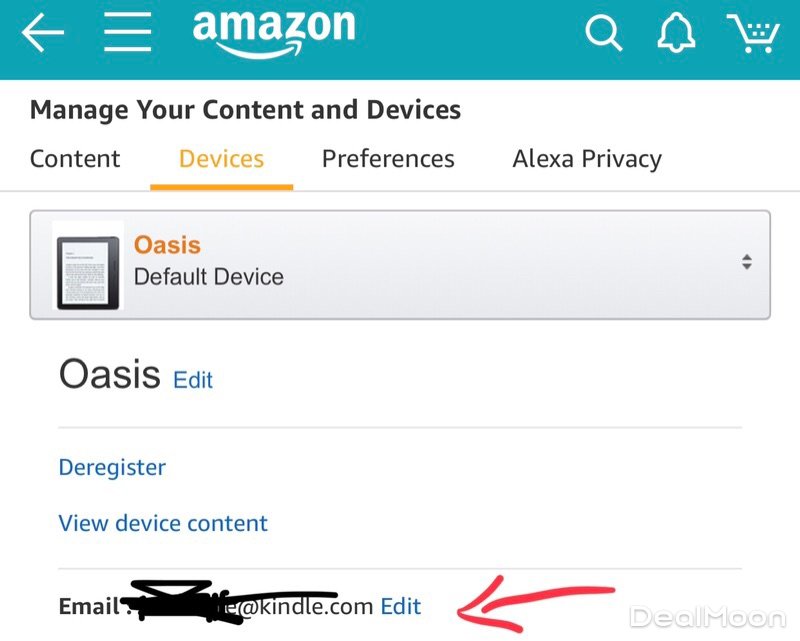Click the large Oasis device name heading
800x641 pixels.
(109, 375)
